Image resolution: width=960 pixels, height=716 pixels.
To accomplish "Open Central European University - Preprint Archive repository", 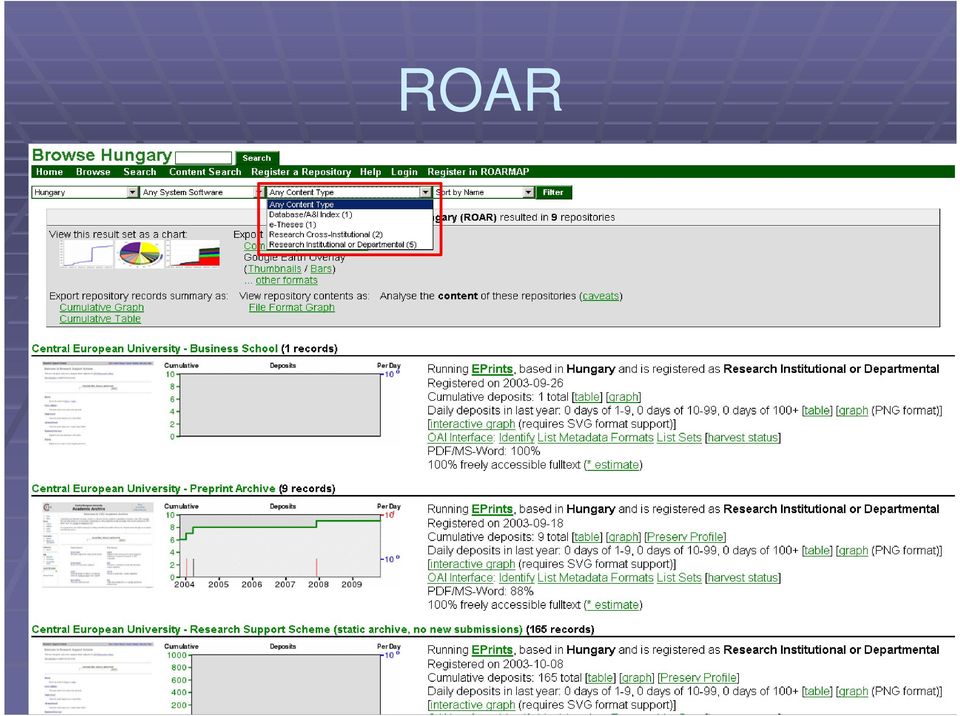I will coord(154,489).
